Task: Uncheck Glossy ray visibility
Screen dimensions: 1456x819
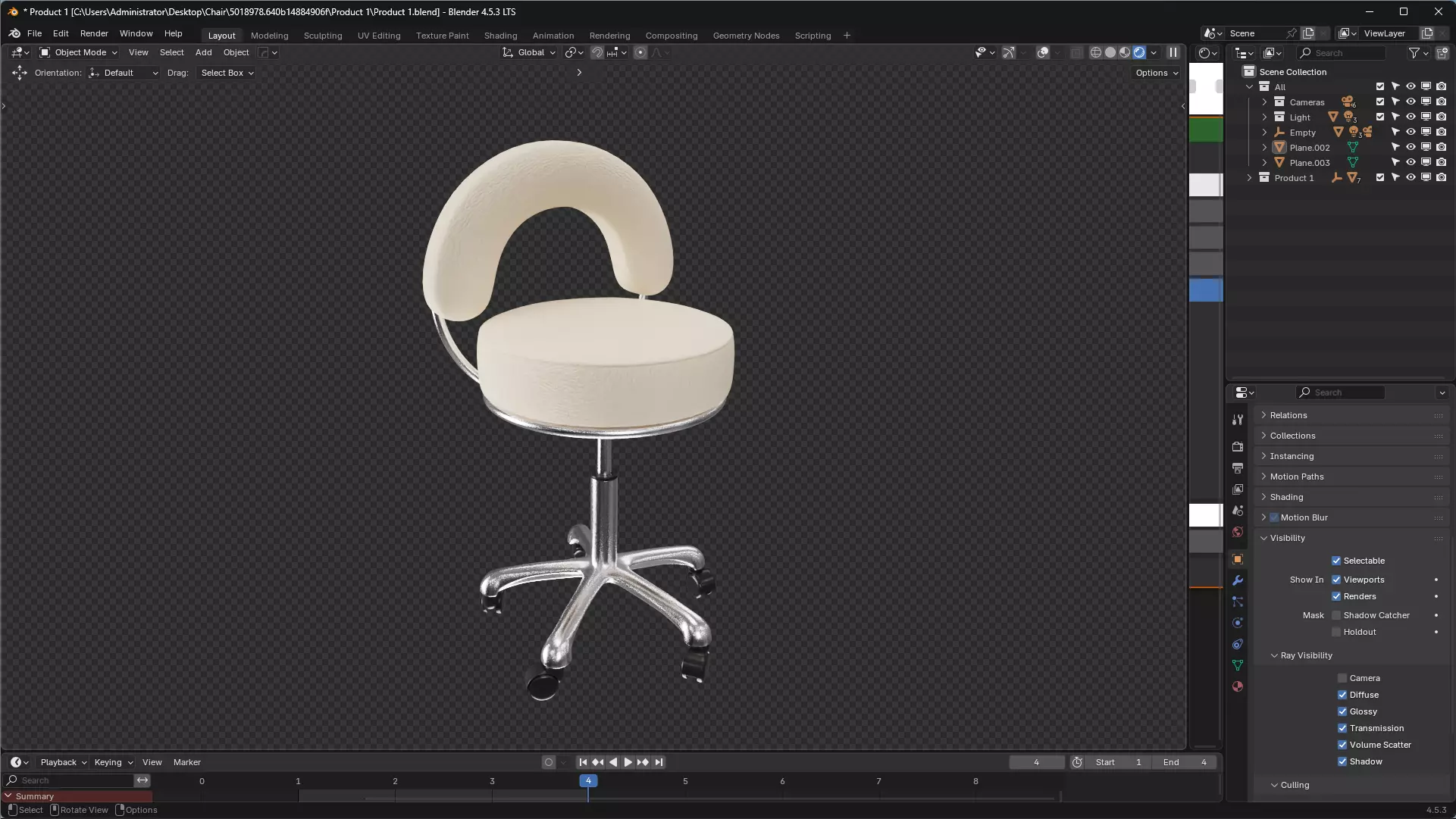Action: (1342, 711)
